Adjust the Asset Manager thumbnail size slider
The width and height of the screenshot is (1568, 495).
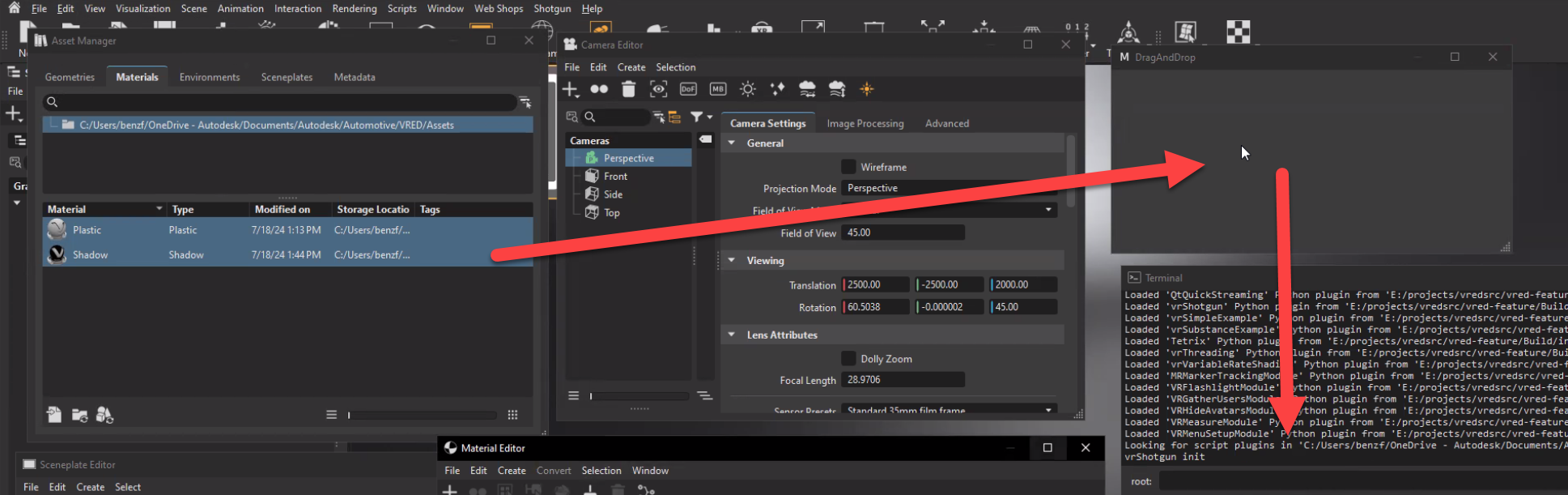[x=422, y=415]
